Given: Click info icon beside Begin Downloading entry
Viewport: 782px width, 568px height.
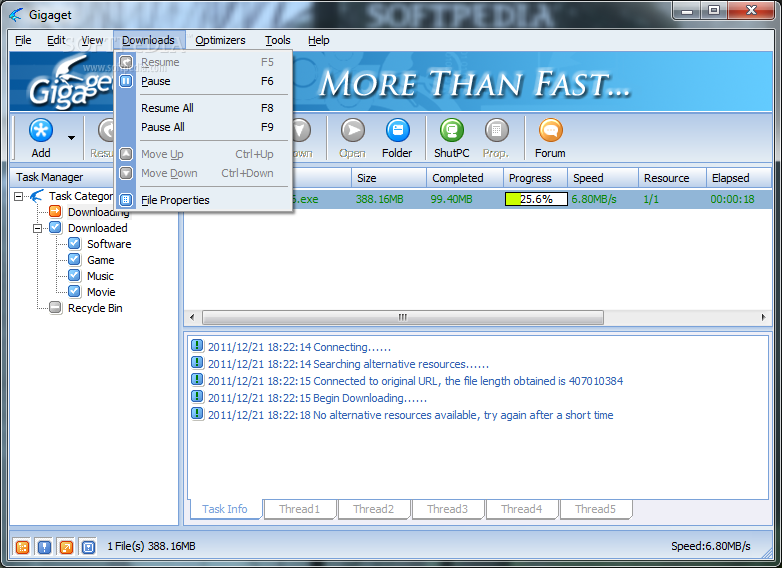Looking at the screenshot, I should pos(197,396).
